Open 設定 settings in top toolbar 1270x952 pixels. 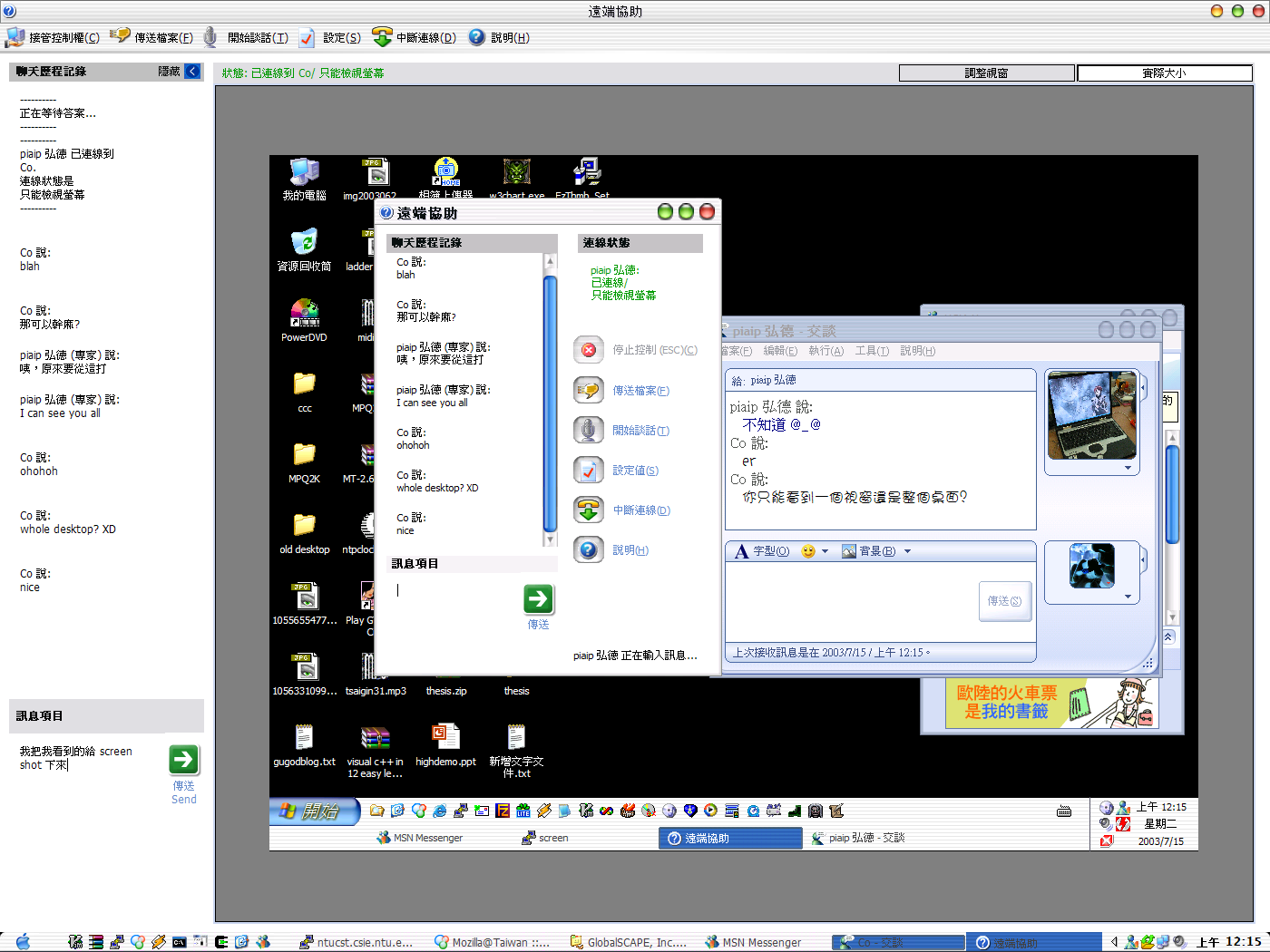pos(330,37)
